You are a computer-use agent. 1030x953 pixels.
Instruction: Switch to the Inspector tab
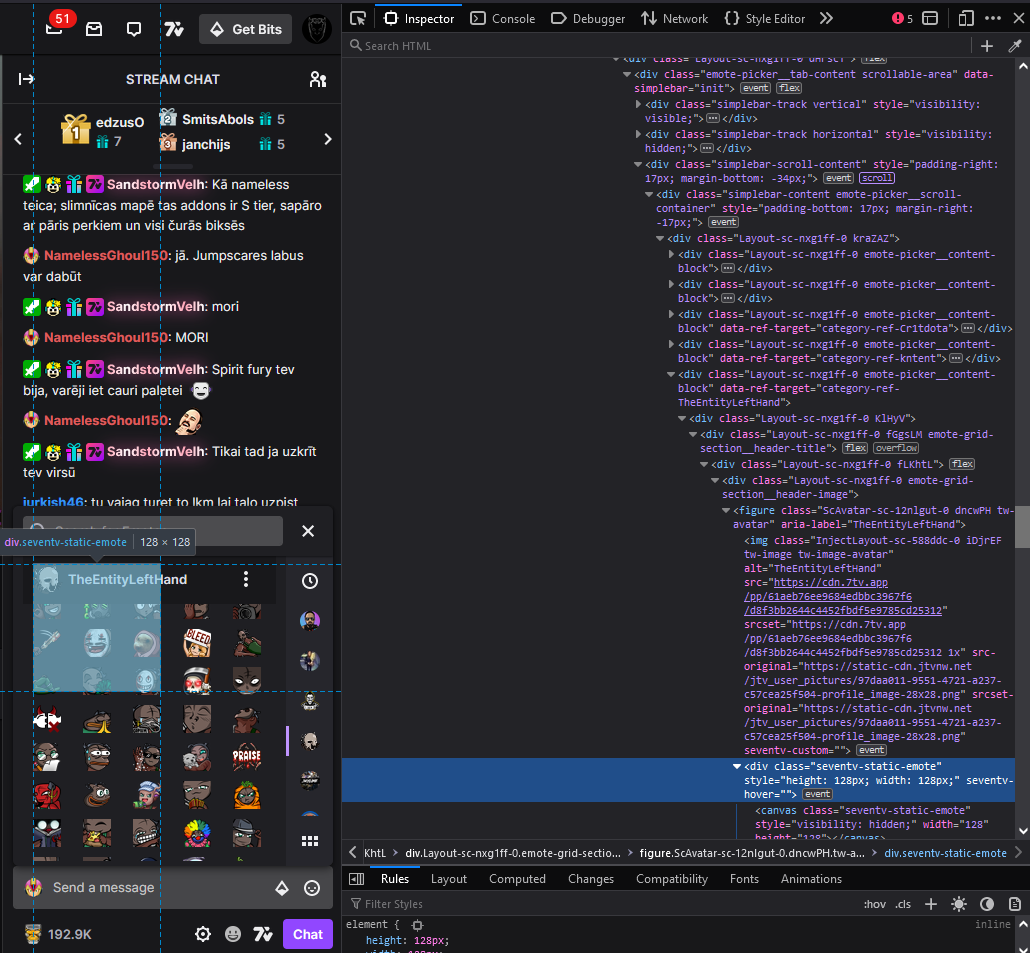[x=419, y=18]
